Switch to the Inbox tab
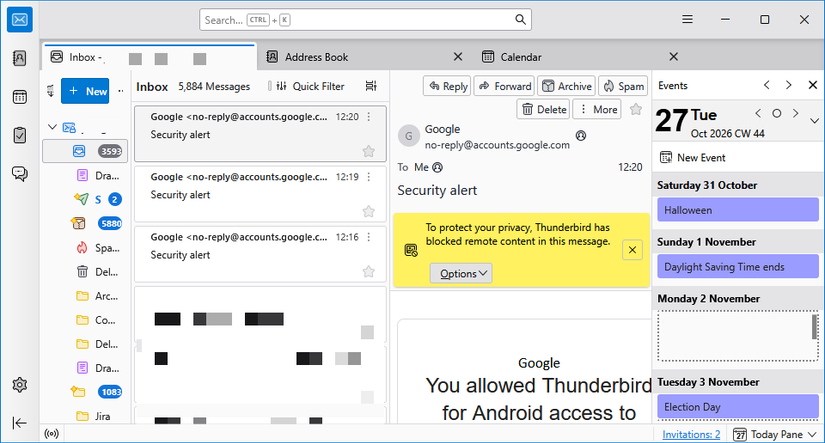 click(x=149, y=57)
